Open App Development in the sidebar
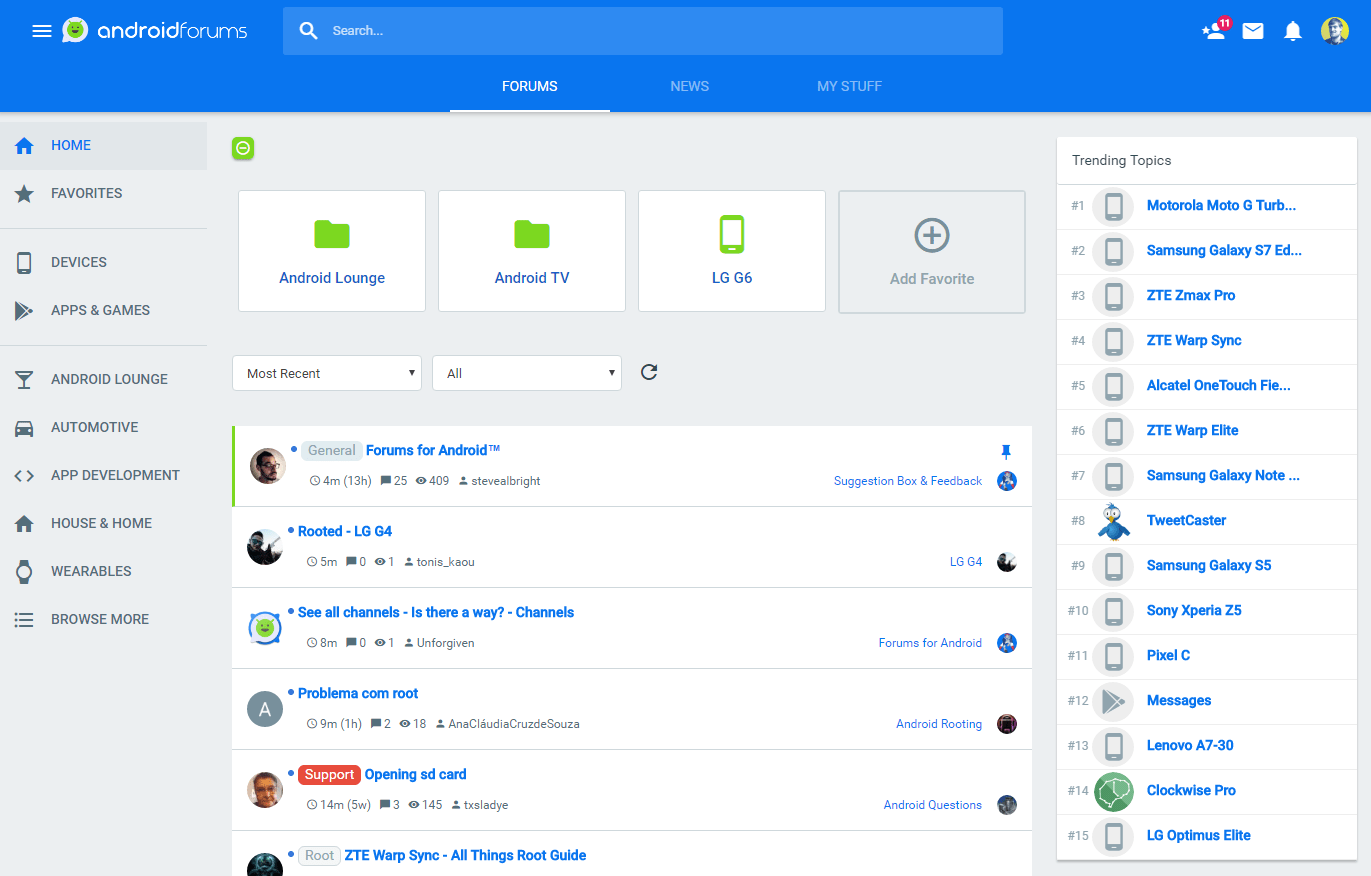 point(104,475)
